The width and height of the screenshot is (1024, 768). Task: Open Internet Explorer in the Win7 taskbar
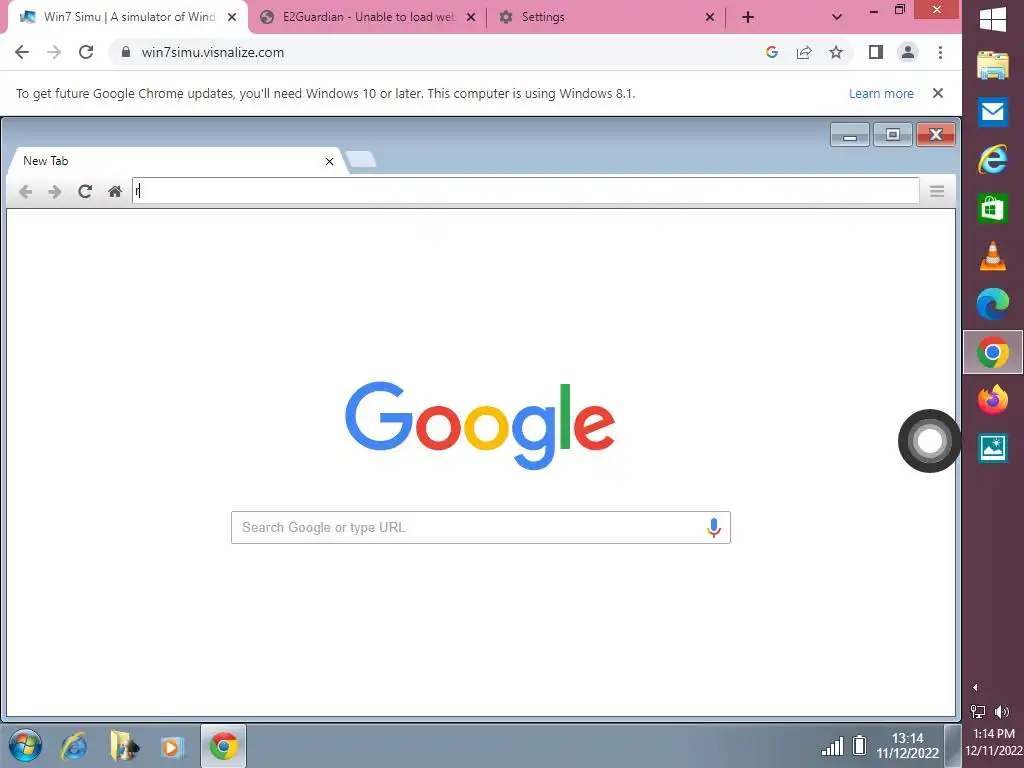click(x=74, y=746)
